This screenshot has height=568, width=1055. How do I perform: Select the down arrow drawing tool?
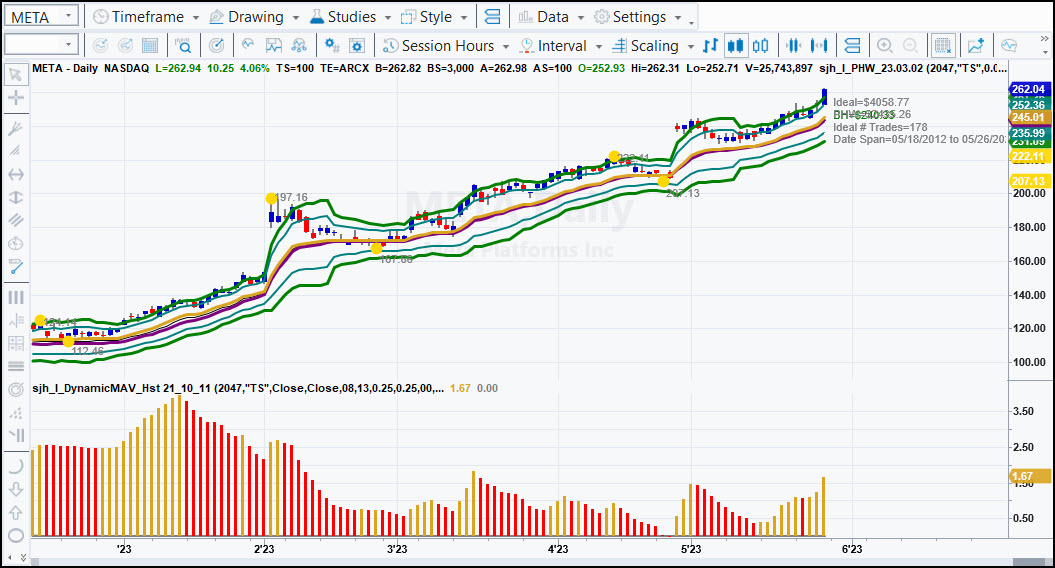pos(15,489)
